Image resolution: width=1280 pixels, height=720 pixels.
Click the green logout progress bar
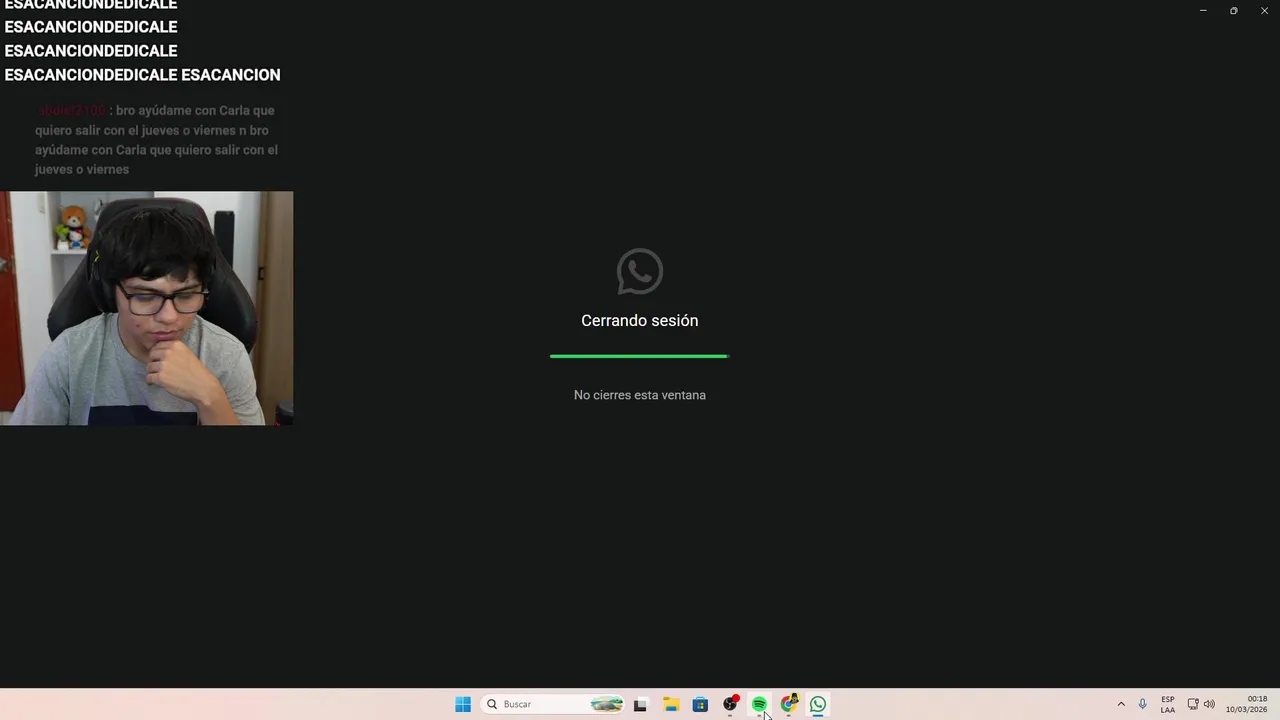[640, 356]
